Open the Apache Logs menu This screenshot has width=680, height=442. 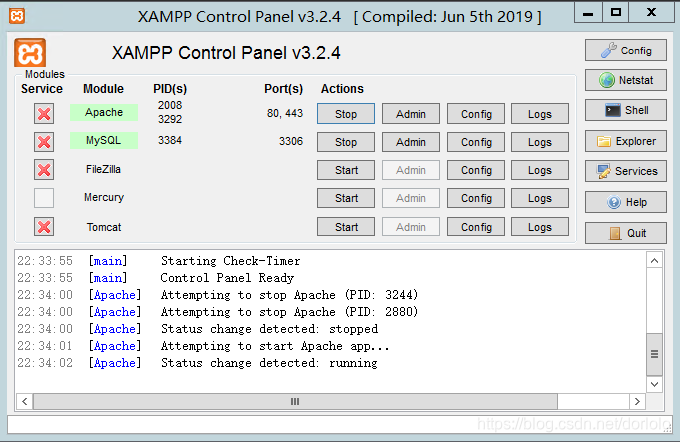click(x=540, y=114)
